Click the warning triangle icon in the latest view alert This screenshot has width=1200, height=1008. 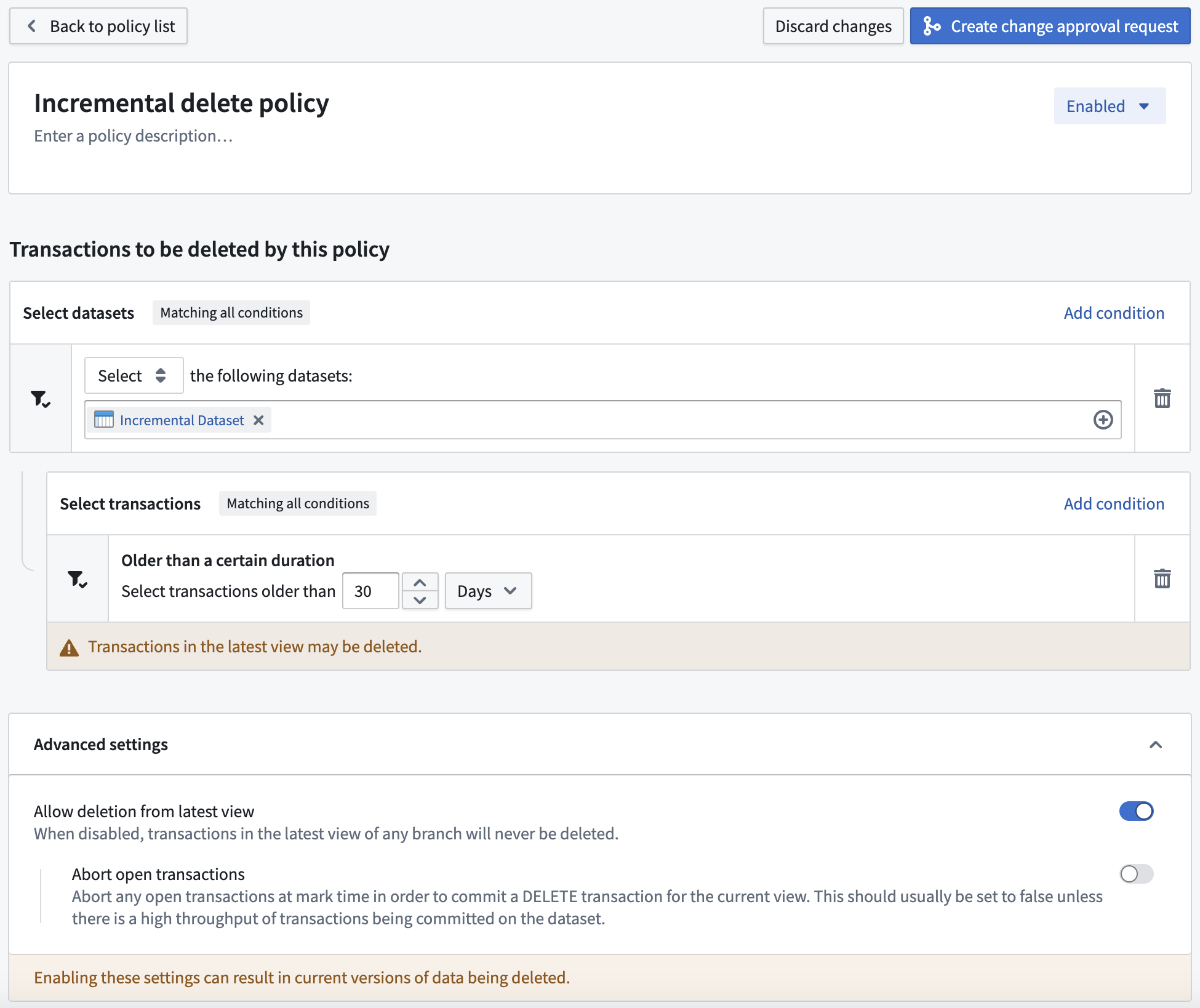point(69,647)
